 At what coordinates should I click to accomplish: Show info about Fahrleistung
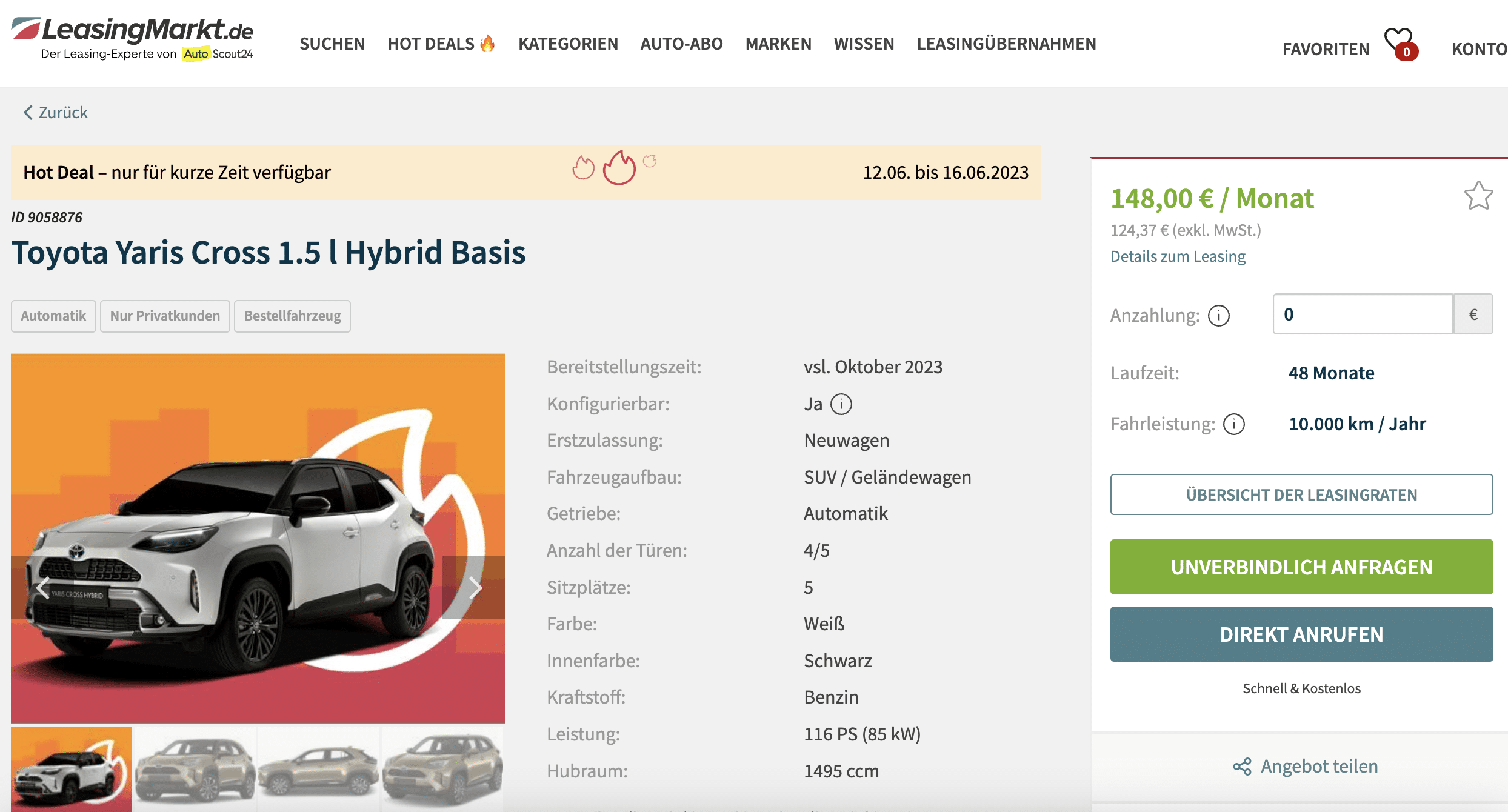coord(1233,424)
